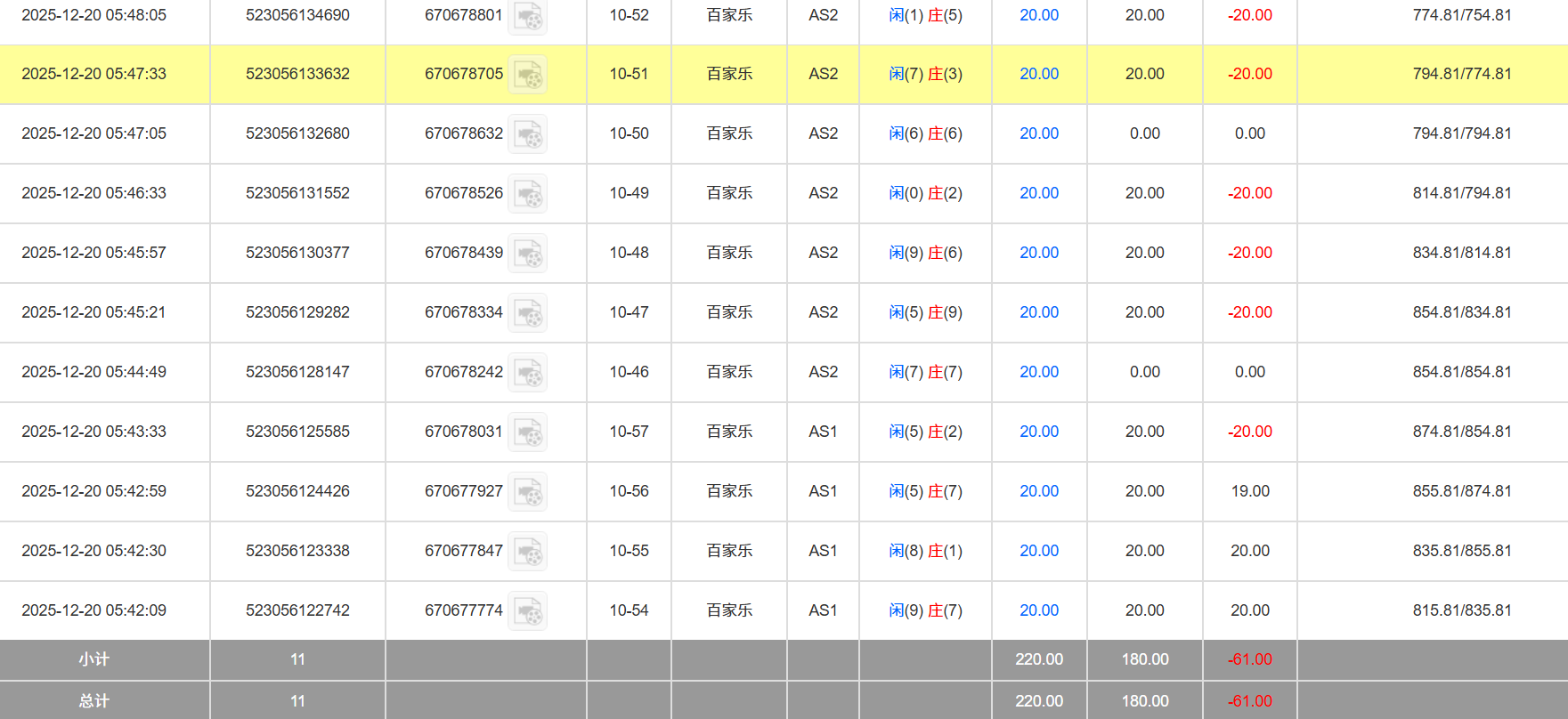1568x719 pixels.
Task: Click the blue 20.00 amount for round 10-54
Action: pyautogui.click(x=1039, y=610)
